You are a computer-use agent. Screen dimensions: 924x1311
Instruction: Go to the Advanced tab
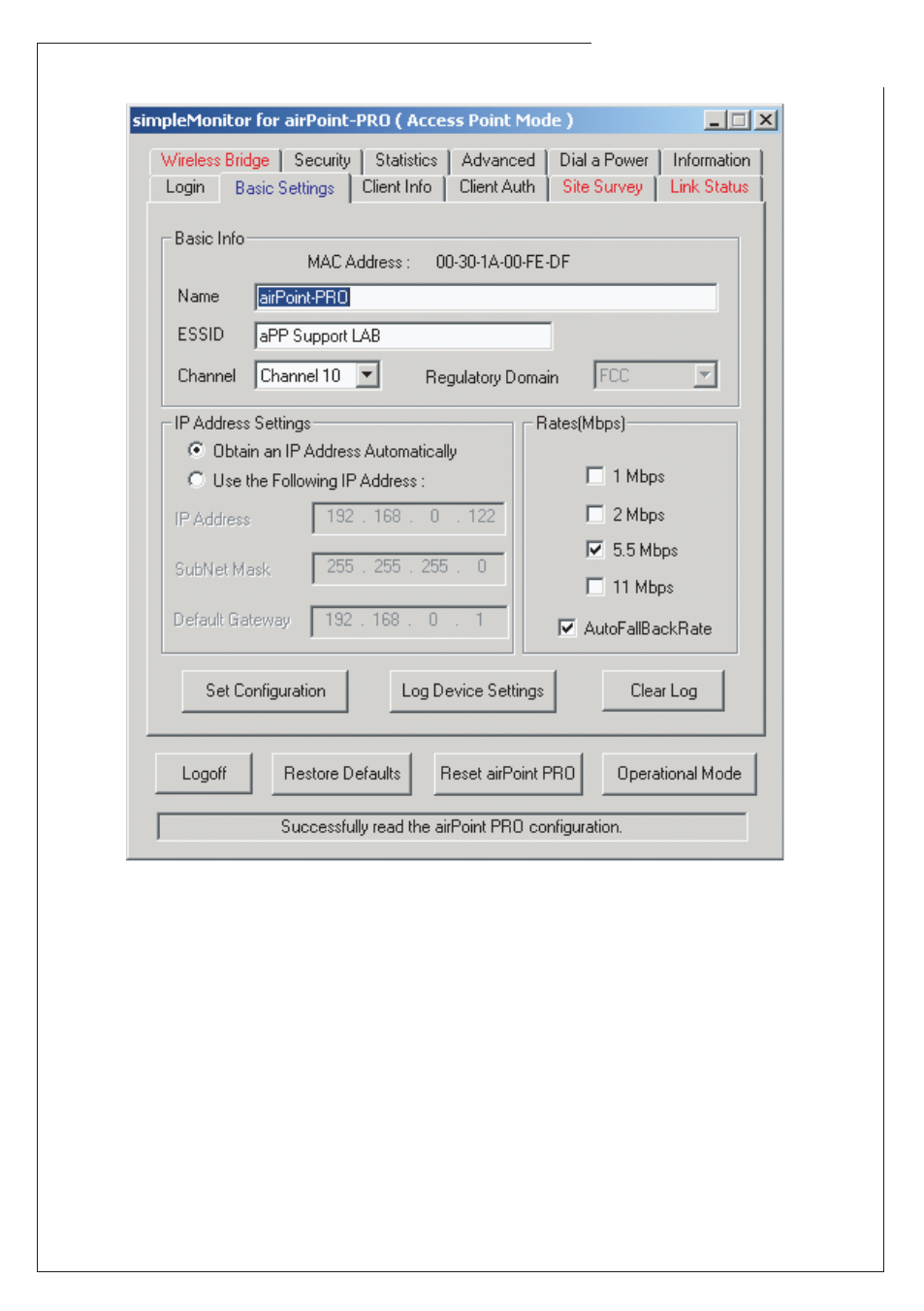[x=498, y=160]
